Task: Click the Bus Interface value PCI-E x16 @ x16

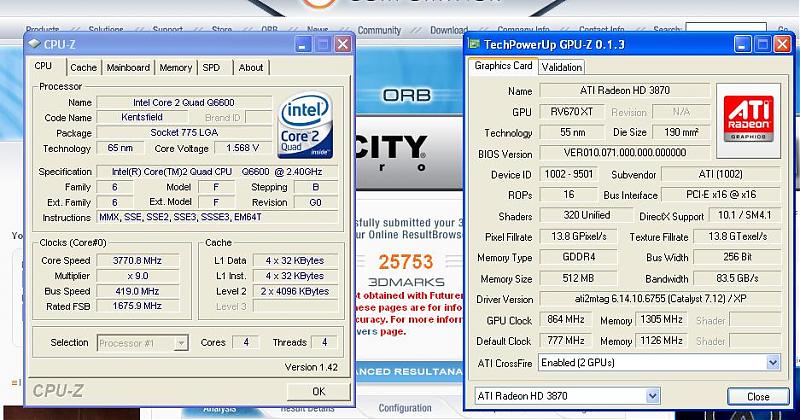Action: tap(721, 195)
